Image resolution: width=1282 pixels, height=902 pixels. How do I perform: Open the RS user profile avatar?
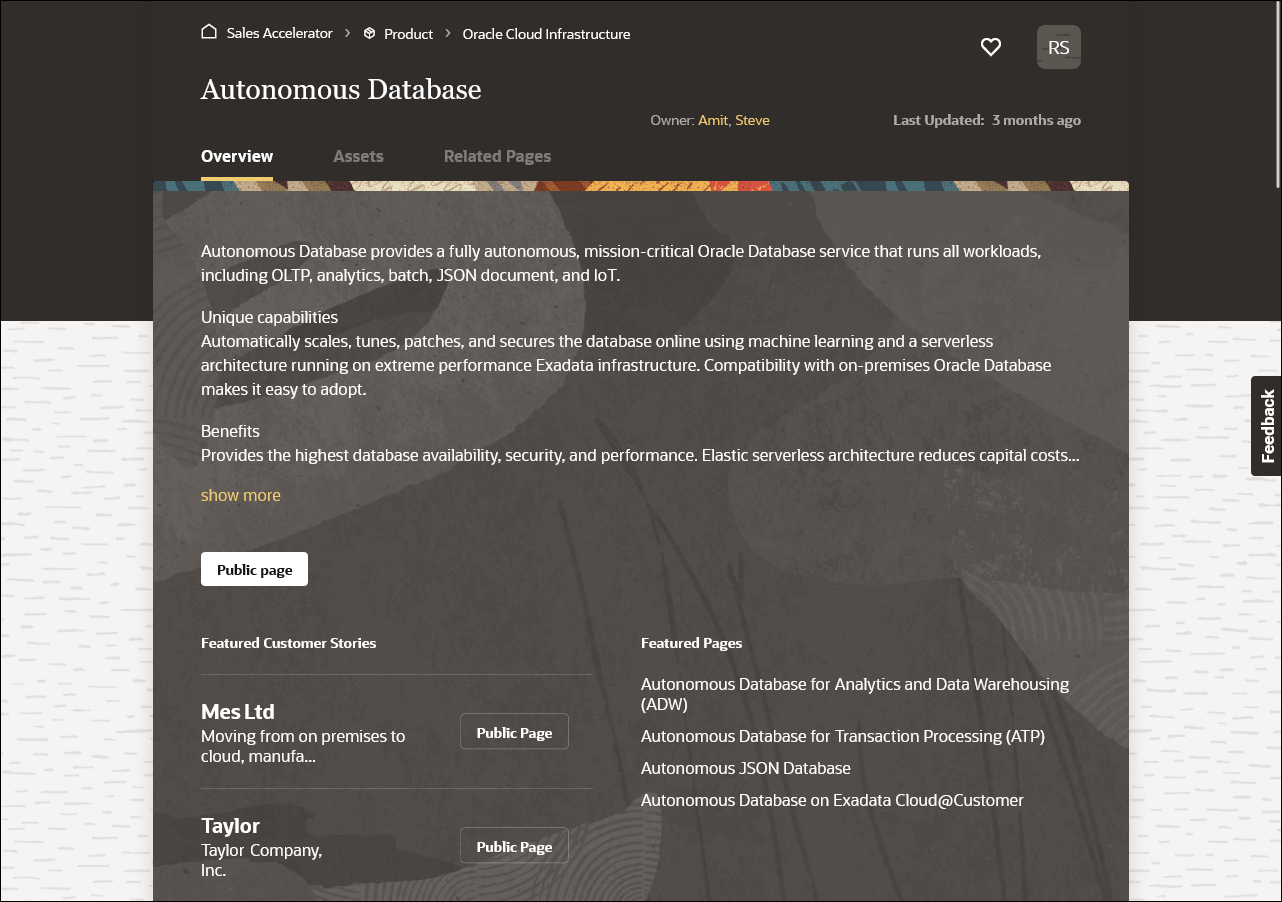click(x=1058, y=46)
